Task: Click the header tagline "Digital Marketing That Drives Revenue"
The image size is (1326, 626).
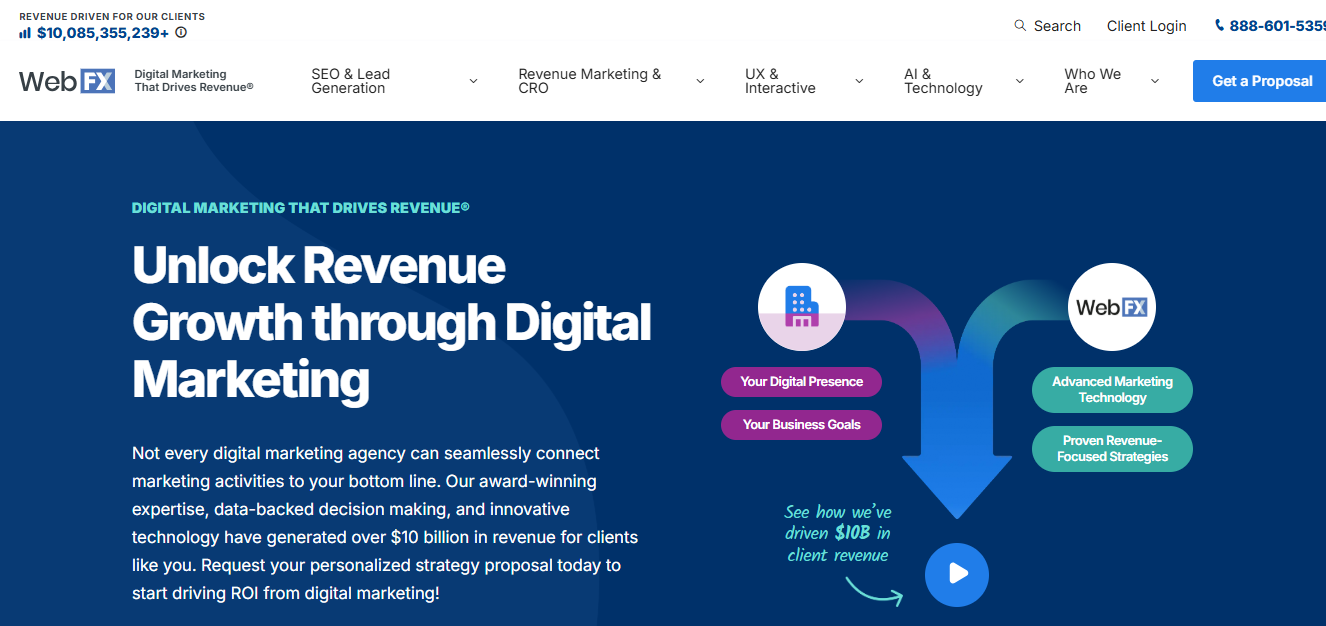Action: tap(194, 81)
